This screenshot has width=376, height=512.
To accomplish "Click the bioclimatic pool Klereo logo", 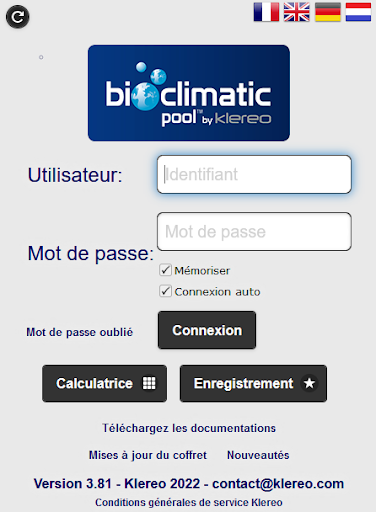I will (189, 93).
